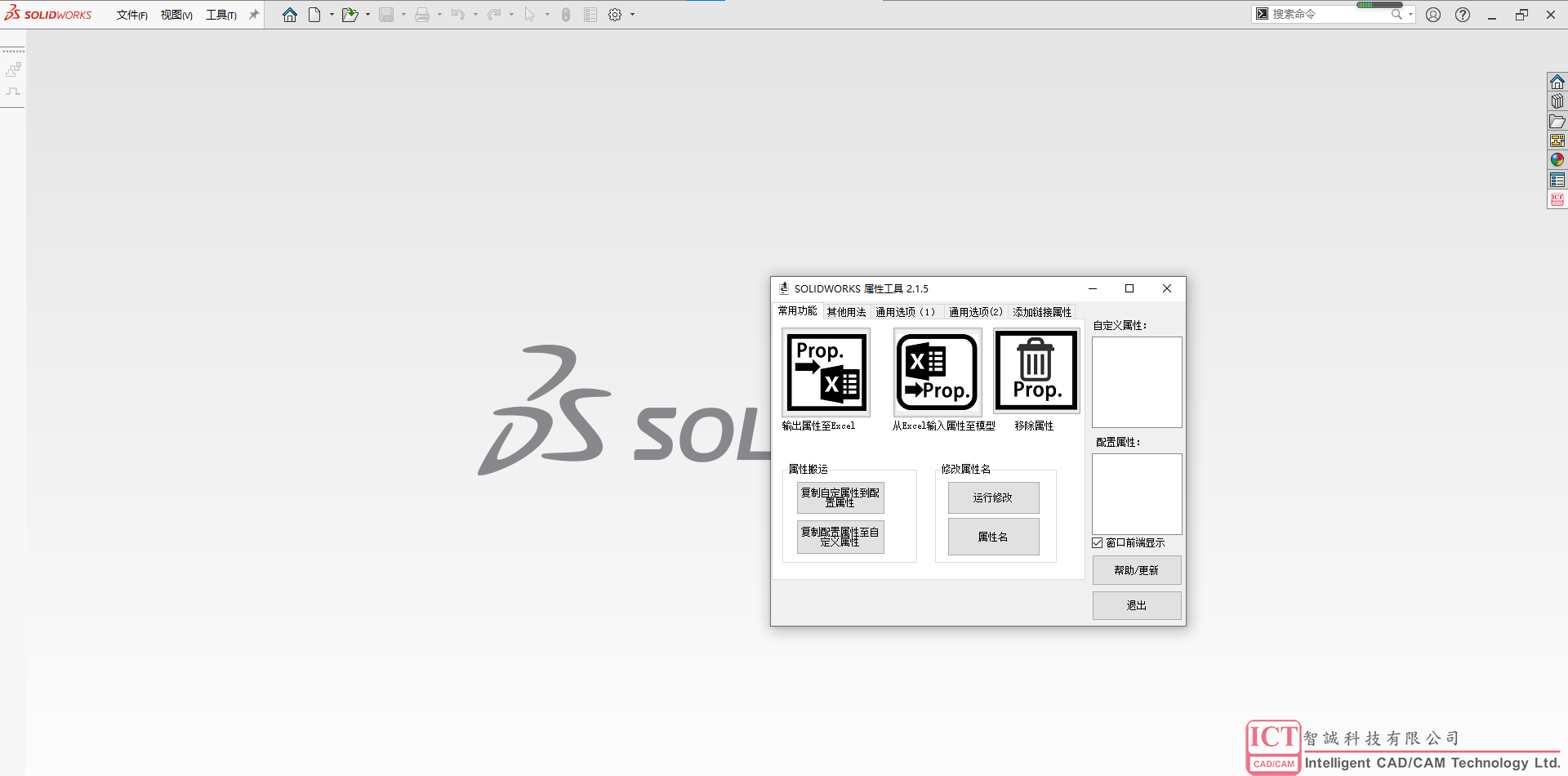The image size is (1568, 776).
Task: Click the Export properties to Excel icon
Action: pos(826,372)
